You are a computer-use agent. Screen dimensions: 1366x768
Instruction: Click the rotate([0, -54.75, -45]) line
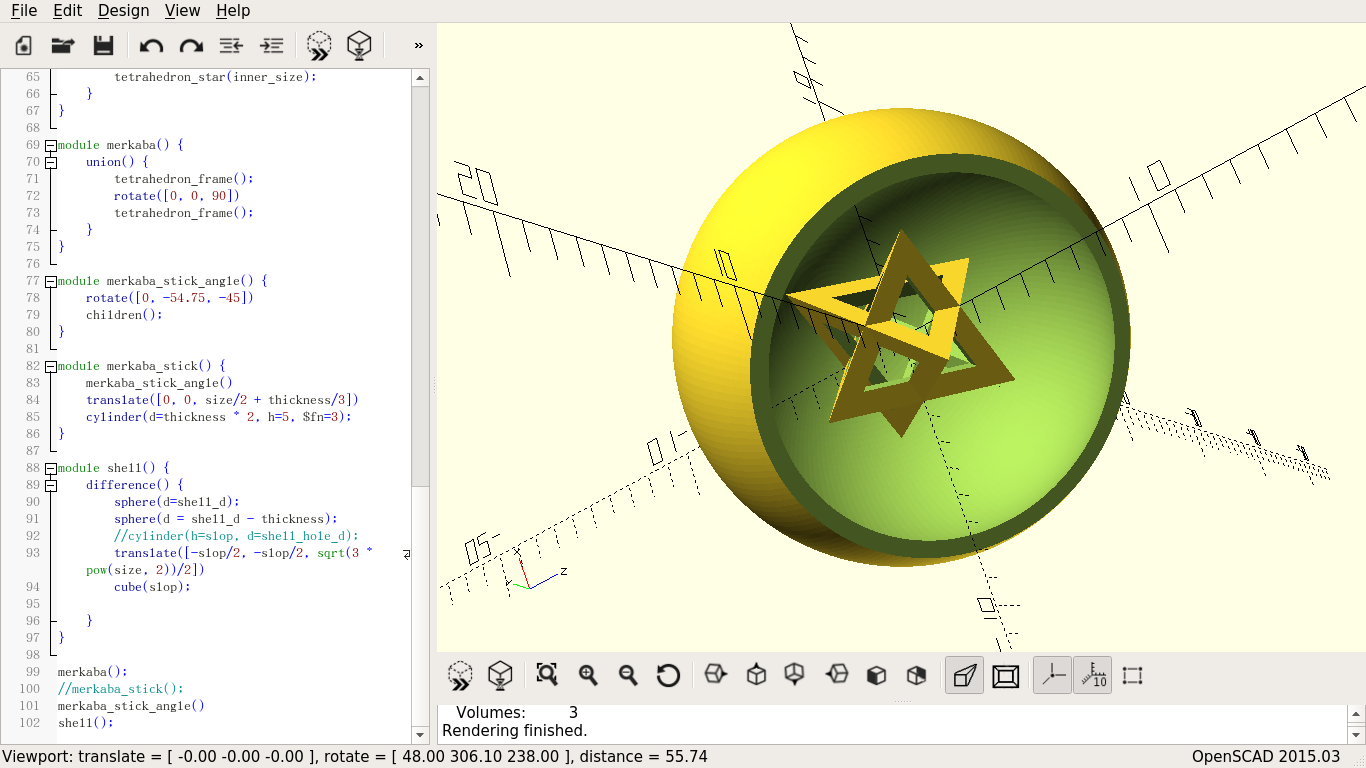click(170, 298)
